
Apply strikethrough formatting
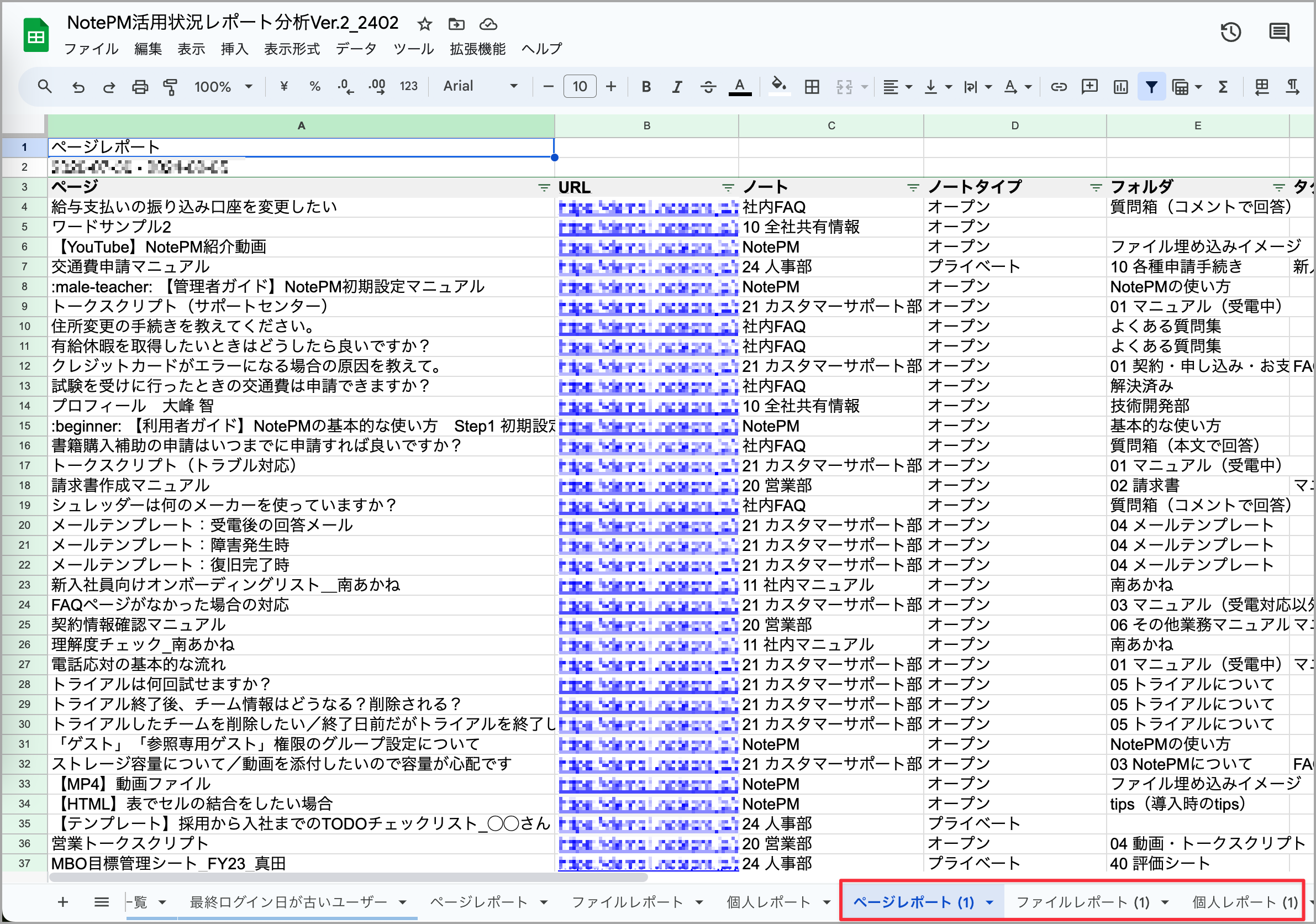click(x=708, y=87)
